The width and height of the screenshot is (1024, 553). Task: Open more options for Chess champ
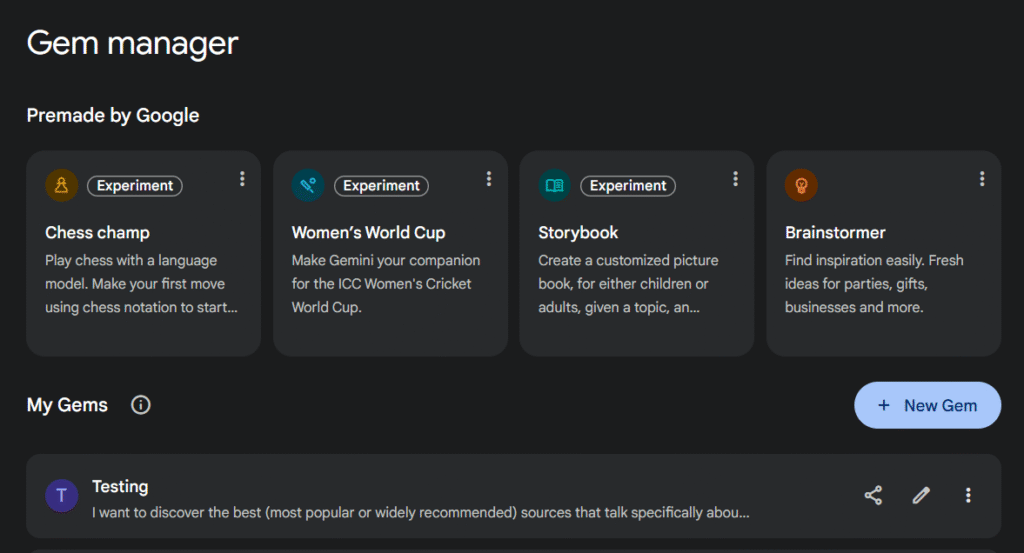[242, 179]
